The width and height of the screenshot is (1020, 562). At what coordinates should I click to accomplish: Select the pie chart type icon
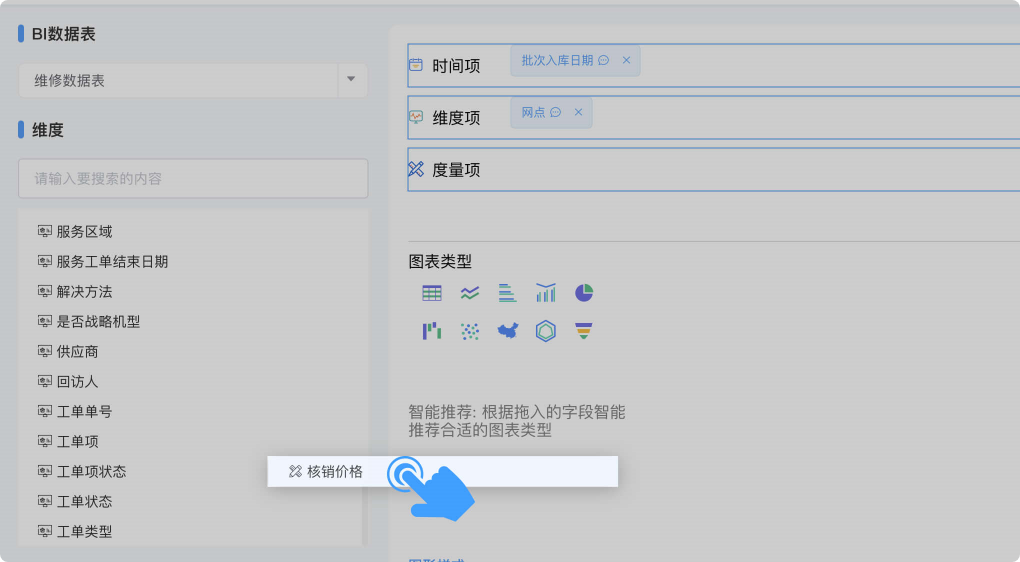584,293
